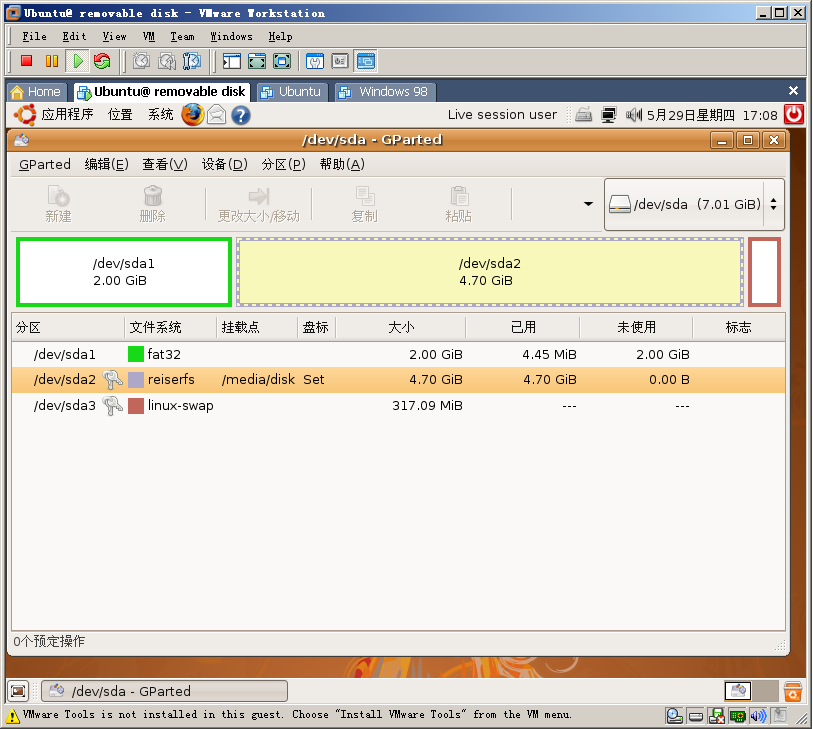The width and height of the screenshot is (813, 729).
Task: Open the Partition menu (分区) in GParted
Action: coord(283,164)
